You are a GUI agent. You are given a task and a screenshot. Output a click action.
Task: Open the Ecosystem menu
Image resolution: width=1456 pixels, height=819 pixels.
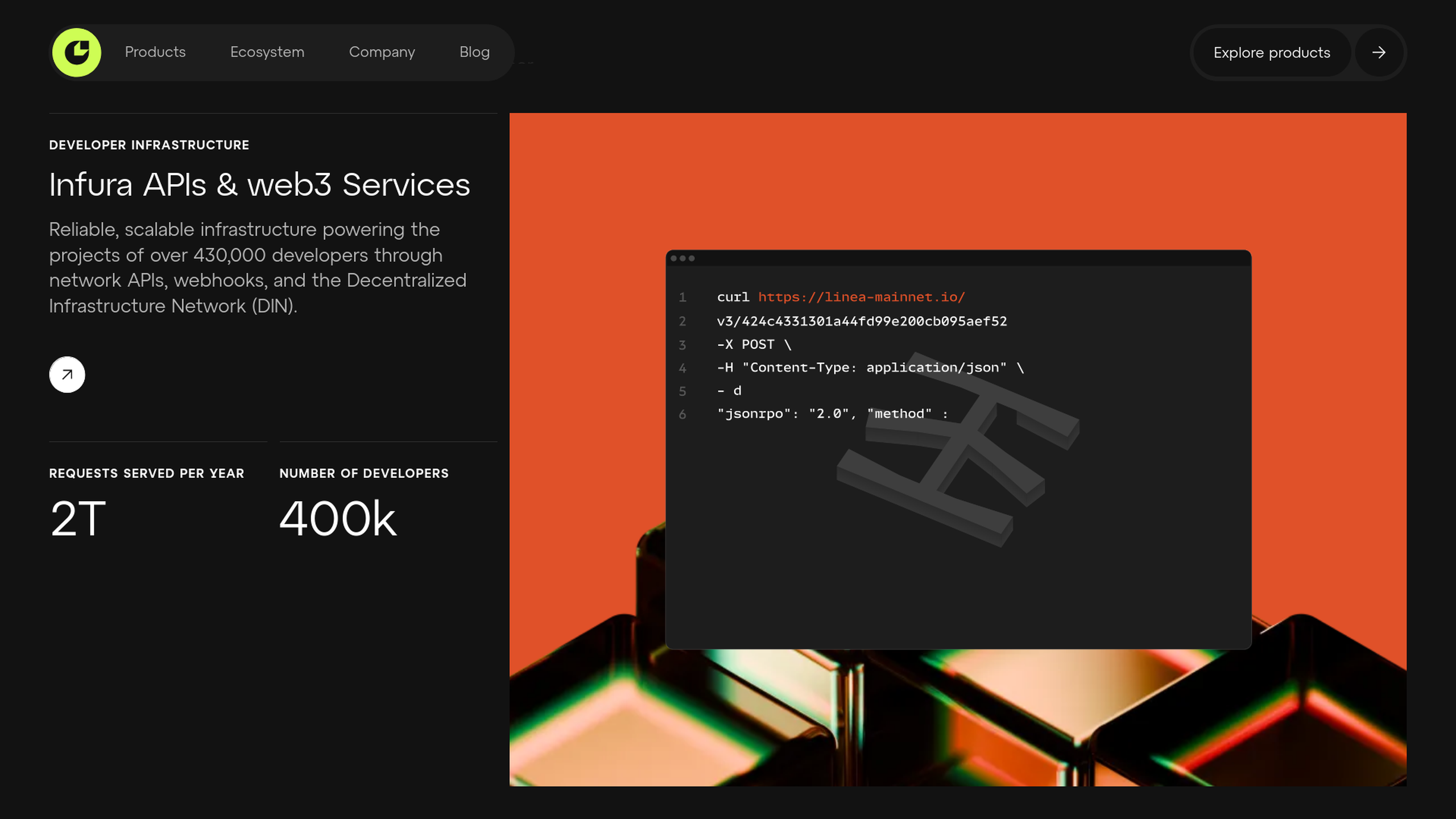pos(267,52)
